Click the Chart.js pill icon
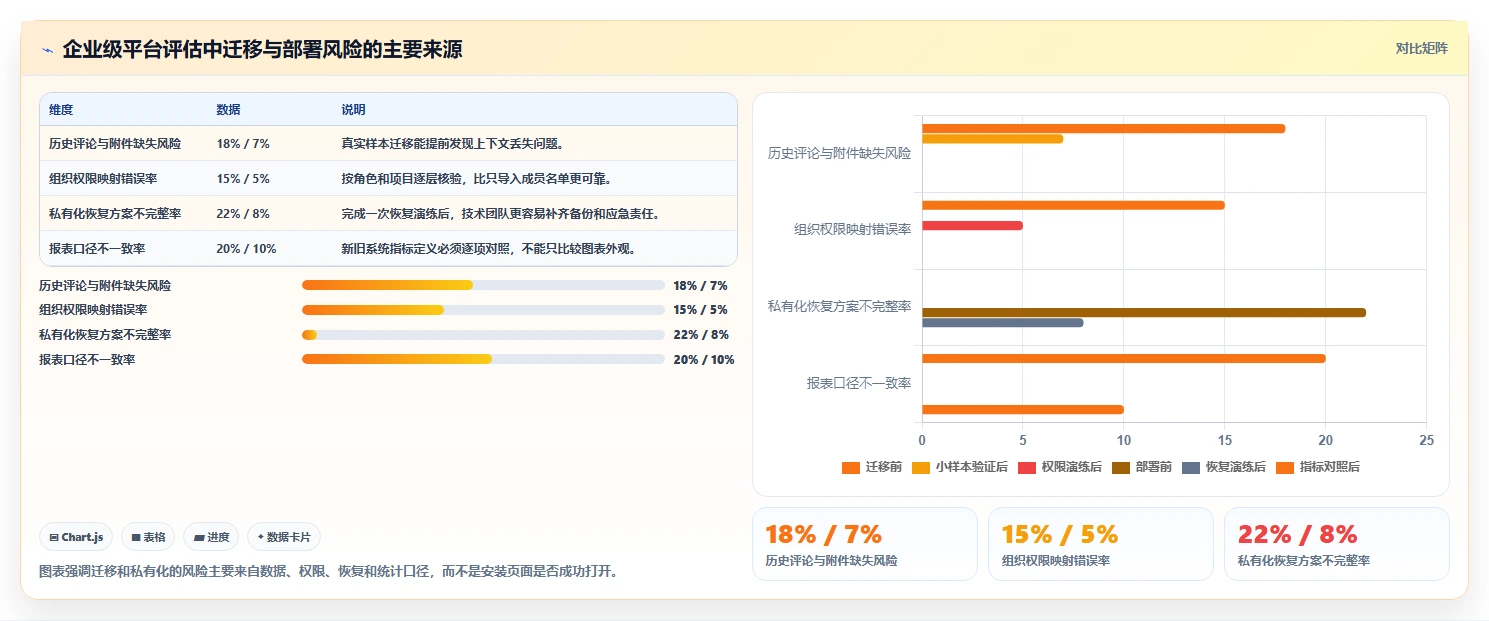The height and width of the screenshot is (621, 1489). tap(54, 537)
